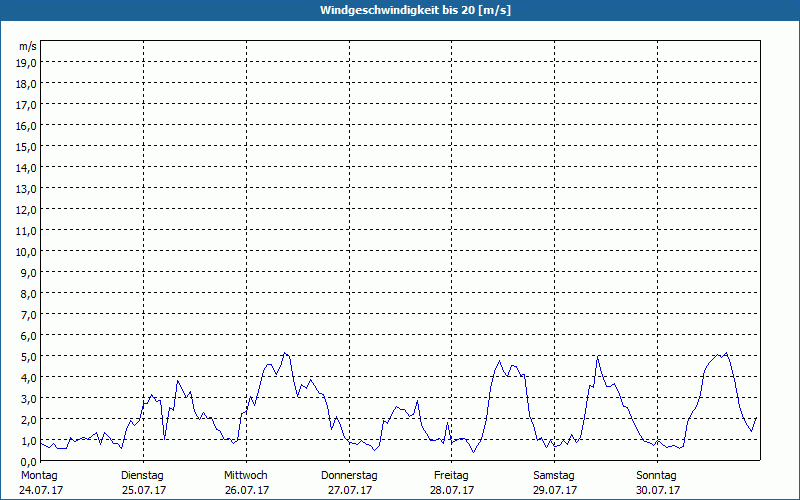
Task: Click the 'Donnerstag' day label
Action: 349,476
